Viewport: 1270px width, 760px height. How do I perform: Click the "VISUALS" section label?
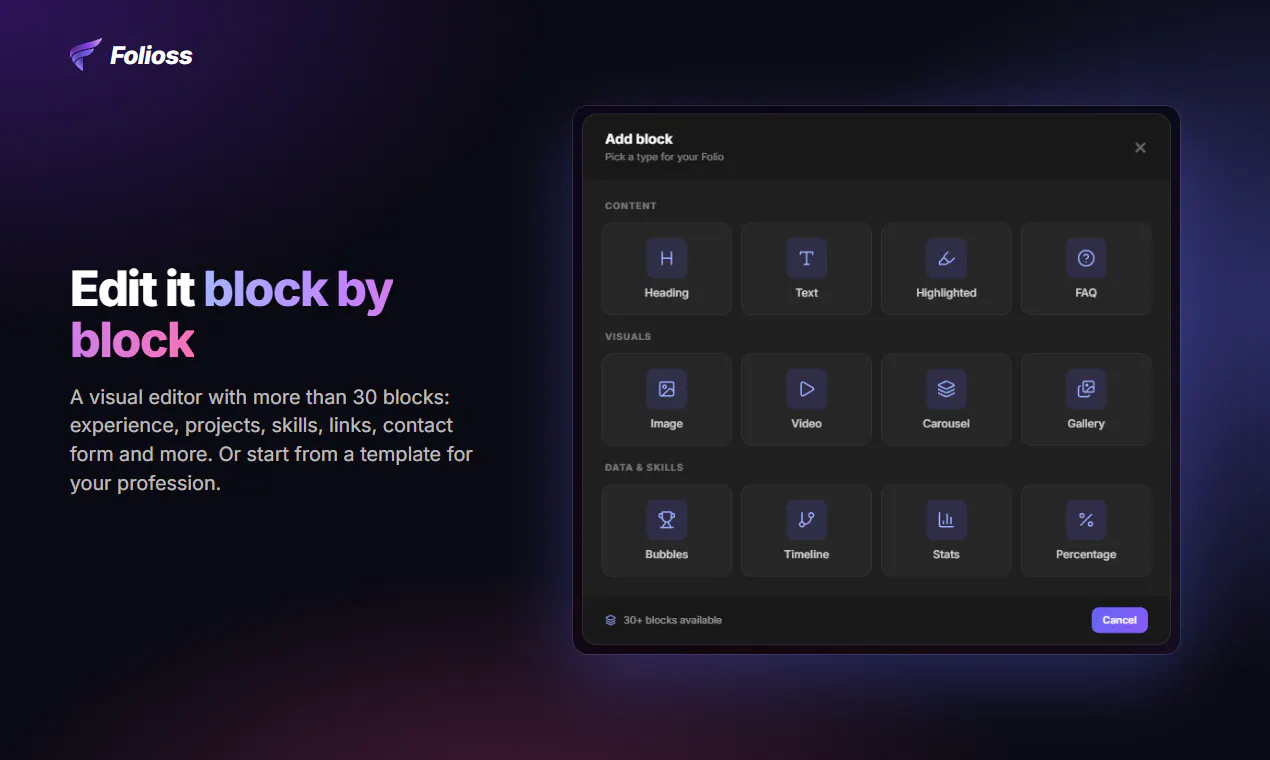click(628, 337)
